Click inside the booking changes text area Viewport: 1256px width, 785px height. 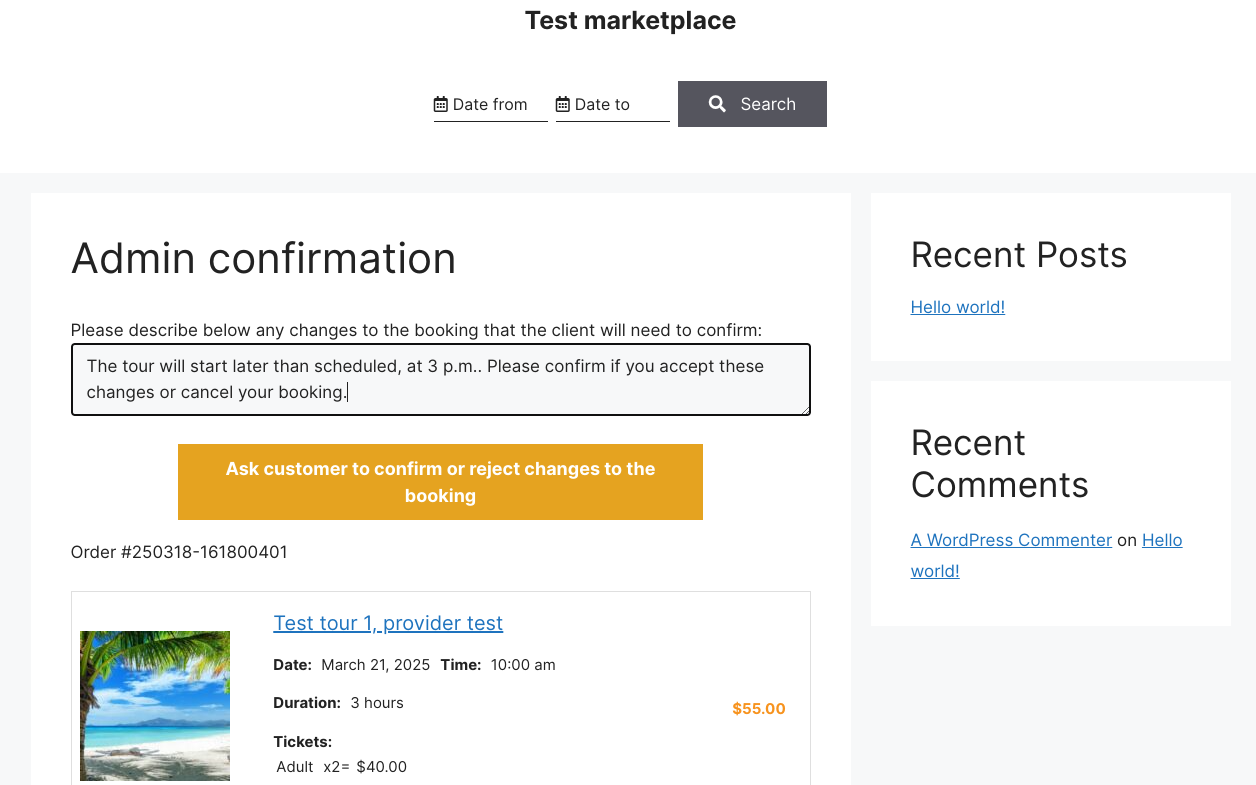[441, 379]
